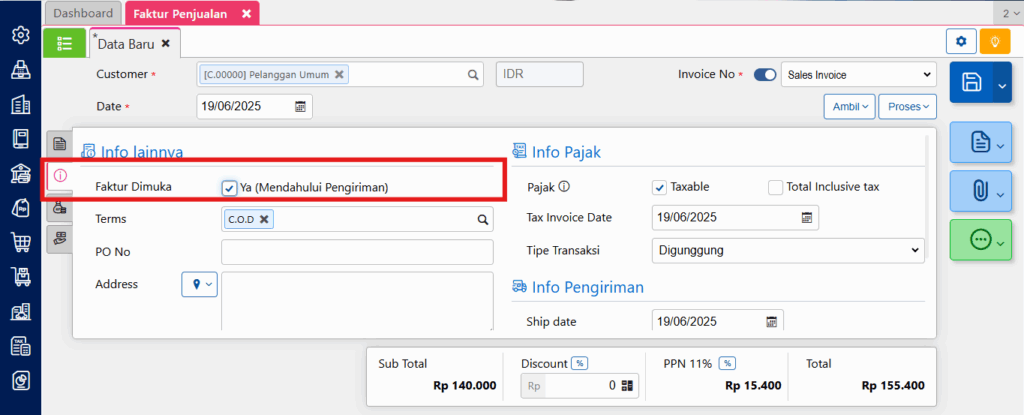The width and height of the screenshot is (1024, 415).
Task: Click the orange lightbulb tips button
Action: 995,41
